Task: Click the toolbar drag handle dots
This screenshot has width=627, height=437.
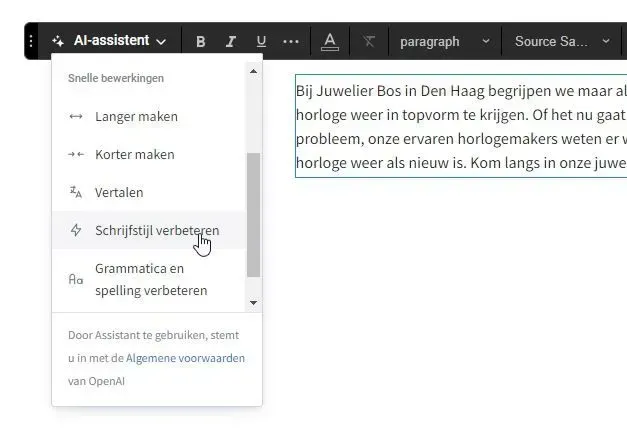Action: pyautogui.click(x=31, y=41)
